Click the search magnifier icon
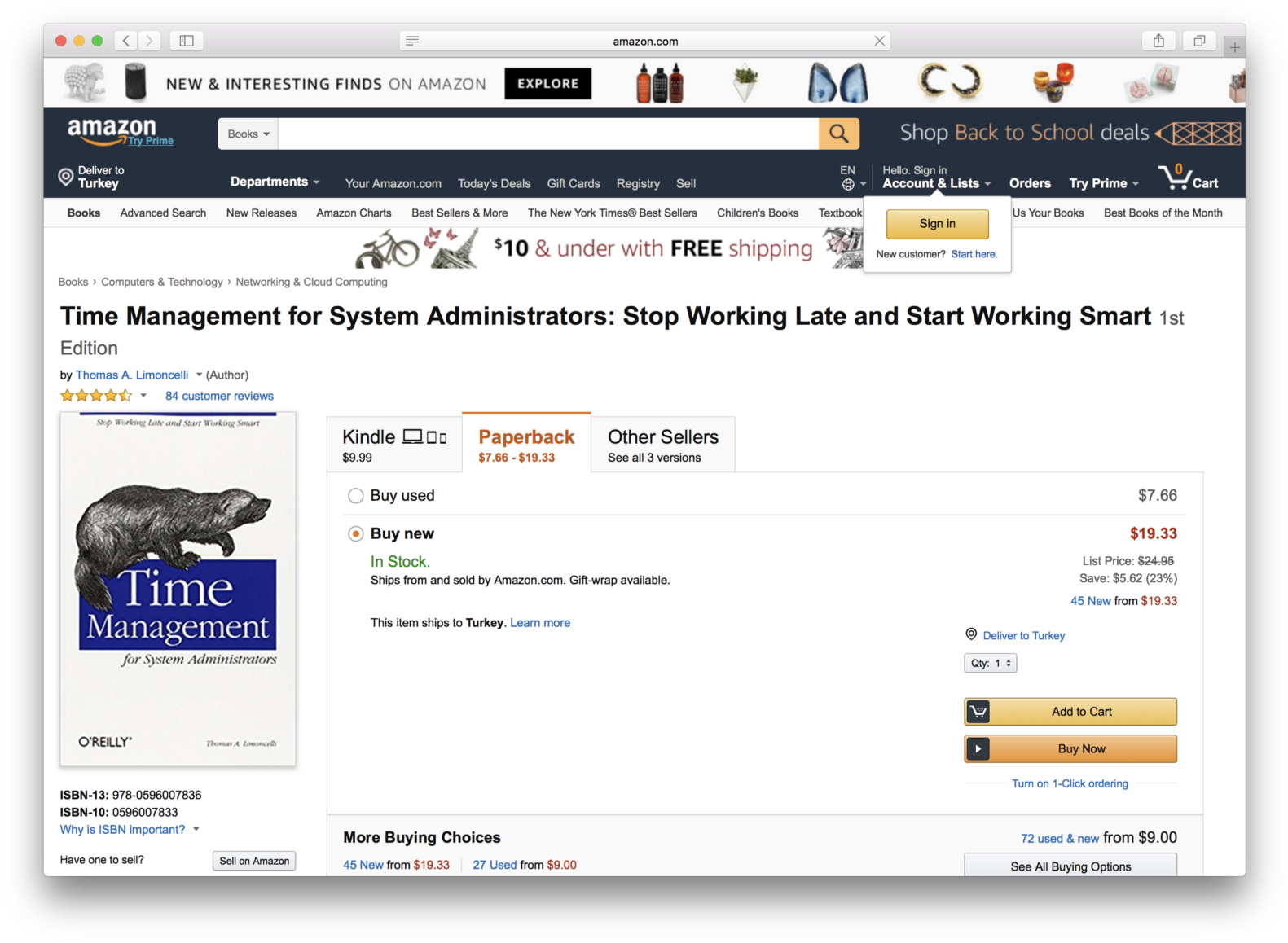This screenshot has height=943, width=1288. 838,134
